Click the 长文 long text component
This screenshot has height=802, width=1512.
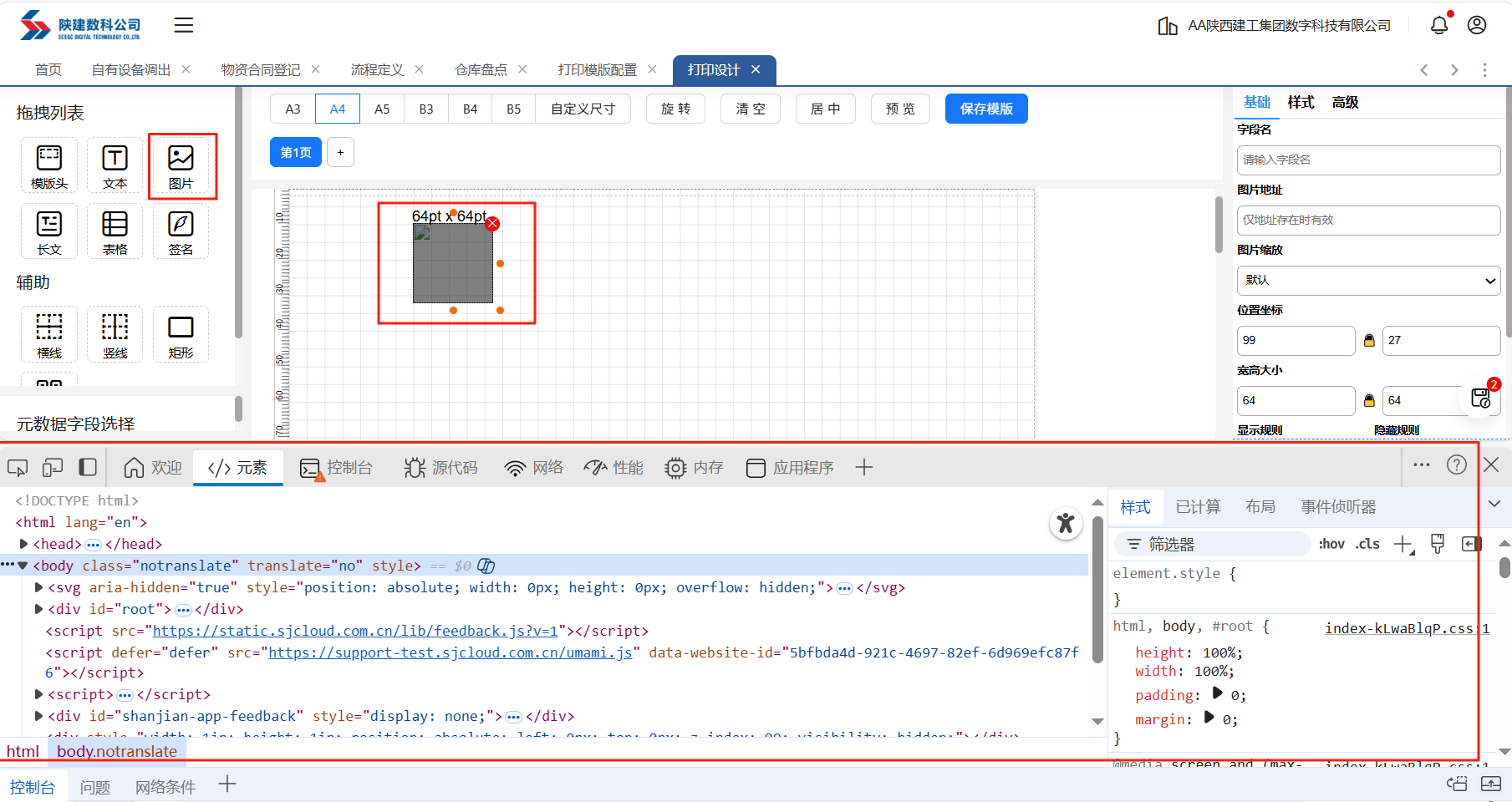point(49,231)
